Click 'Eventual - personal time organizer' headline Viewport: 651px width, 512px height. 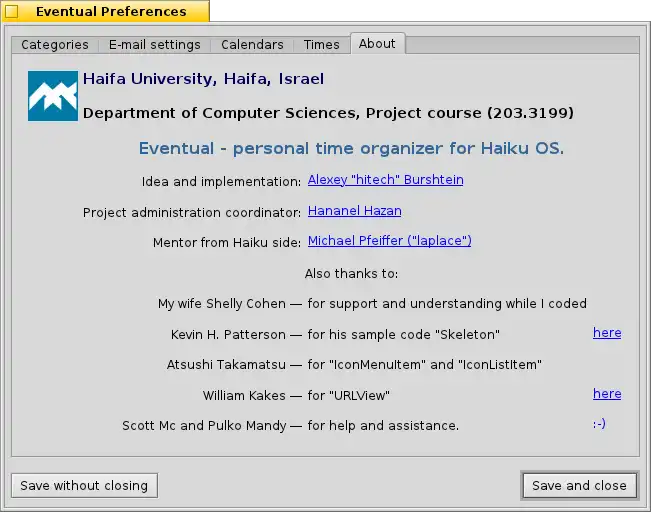click(x=351, y=148)
